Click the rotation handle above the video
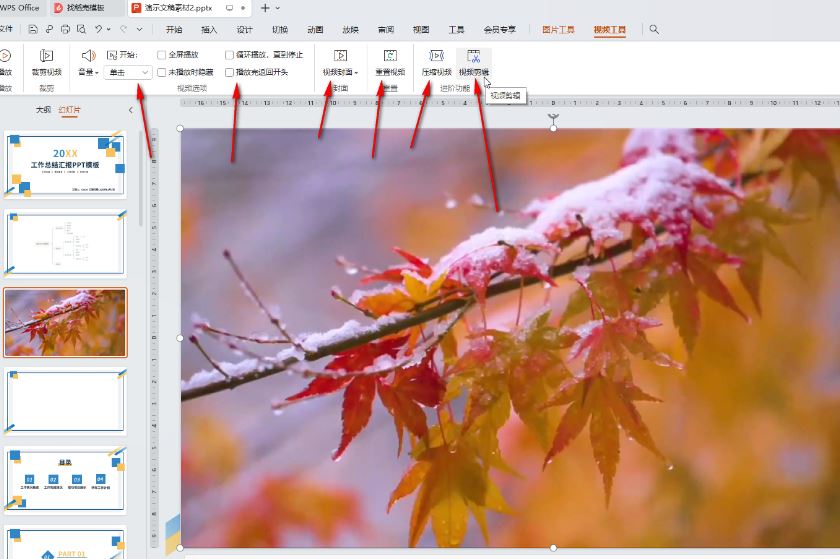Viewport: 840px width, 559px height. click(554, 118)
